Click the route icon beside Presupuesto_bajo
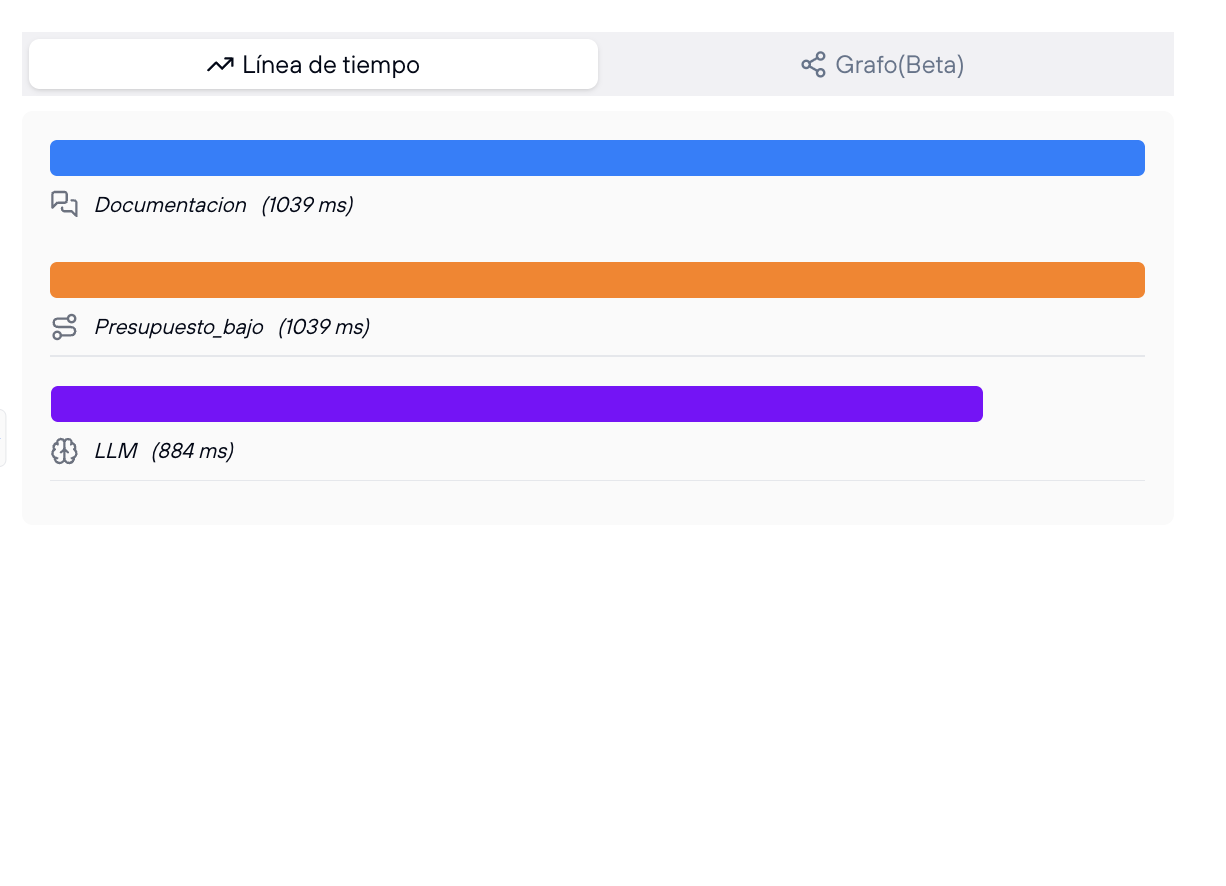This screenshot has height=886, width=1226. tap(64, 327)
